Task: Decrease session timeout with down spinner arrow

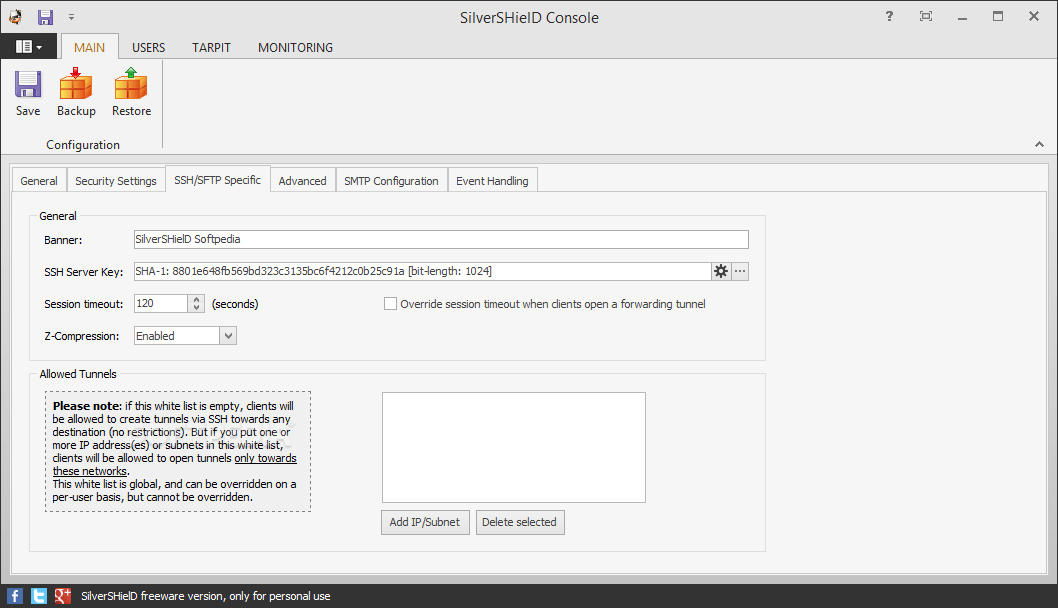Action: point(196,308)
